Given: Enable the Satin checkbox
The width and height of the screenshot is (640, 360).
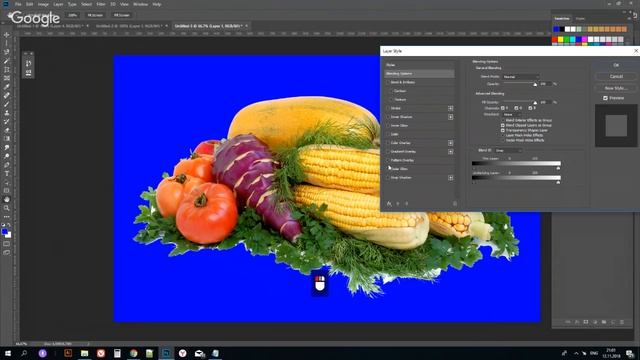Looking at the screenshot, I should pyautogui.click(x=388, y=134).
